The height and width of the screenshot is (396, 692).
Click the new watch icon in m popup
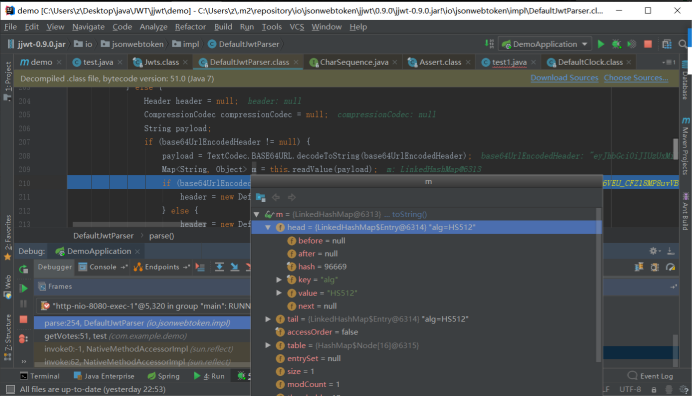[260, 197]
